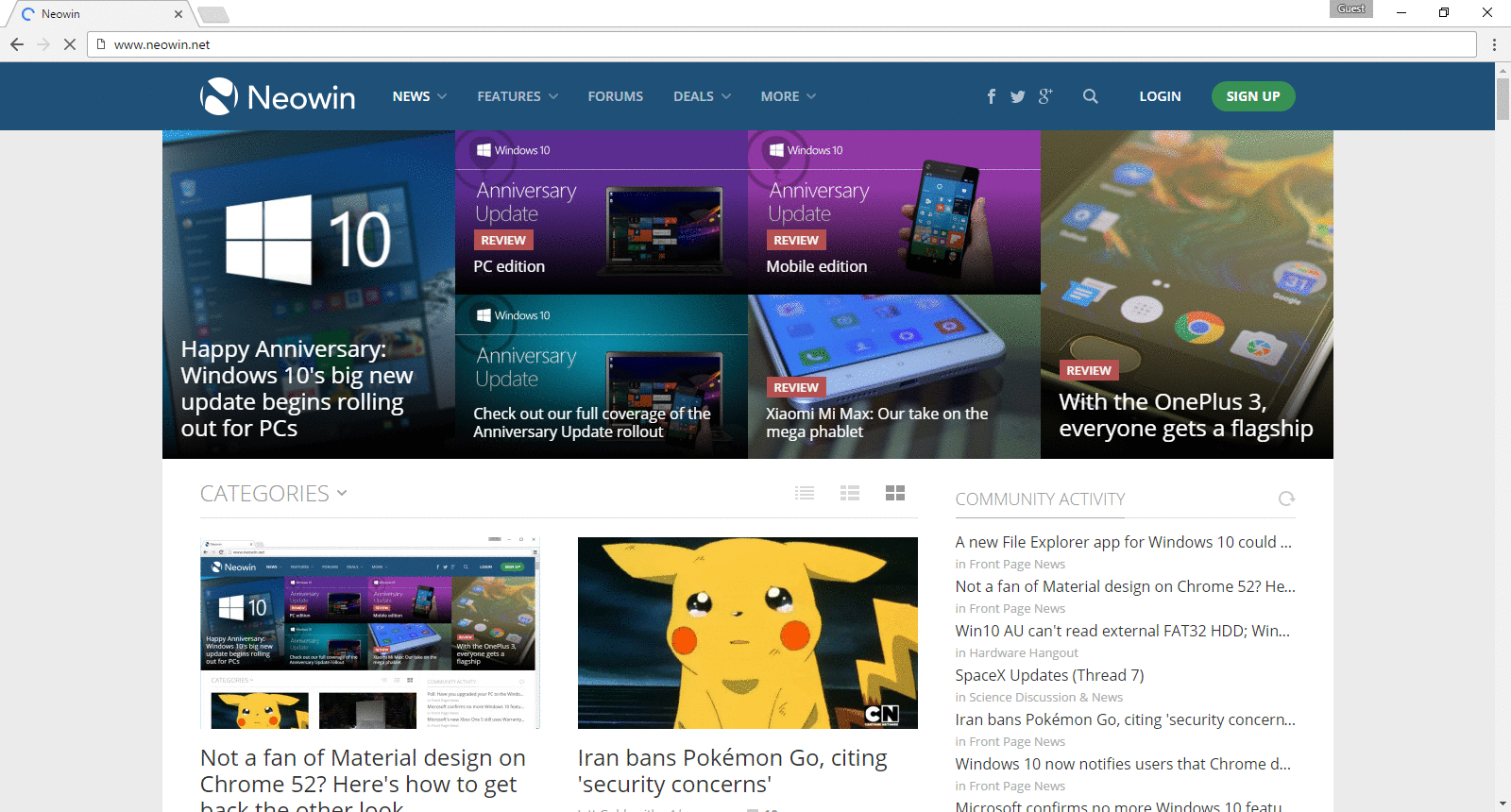Open a new browser tab
Screen dimensions: 1511x812
(213, 14)
